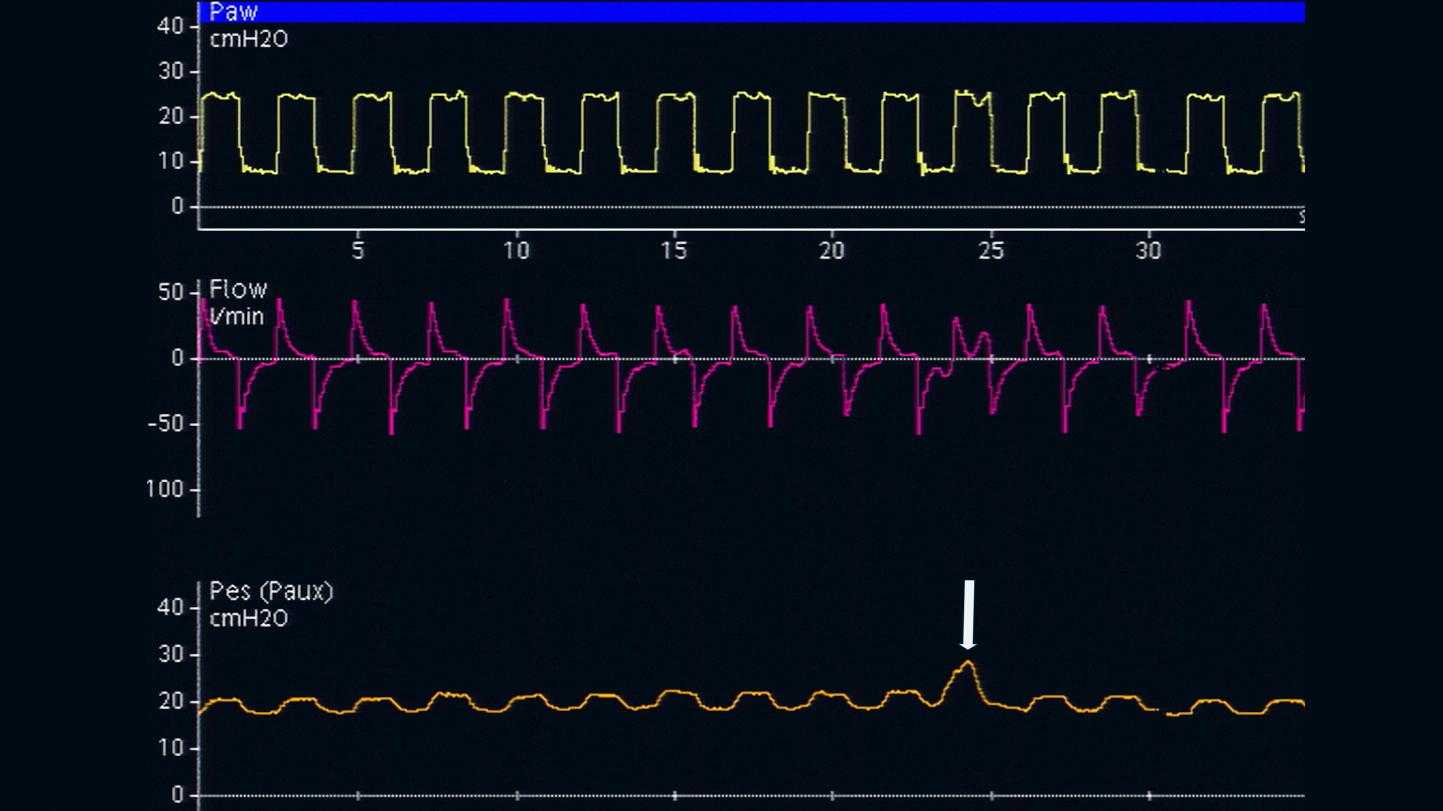Select the 5 second mark on time axis
This screenshot has height=811, width=1443.
click(x=358, y=251)
